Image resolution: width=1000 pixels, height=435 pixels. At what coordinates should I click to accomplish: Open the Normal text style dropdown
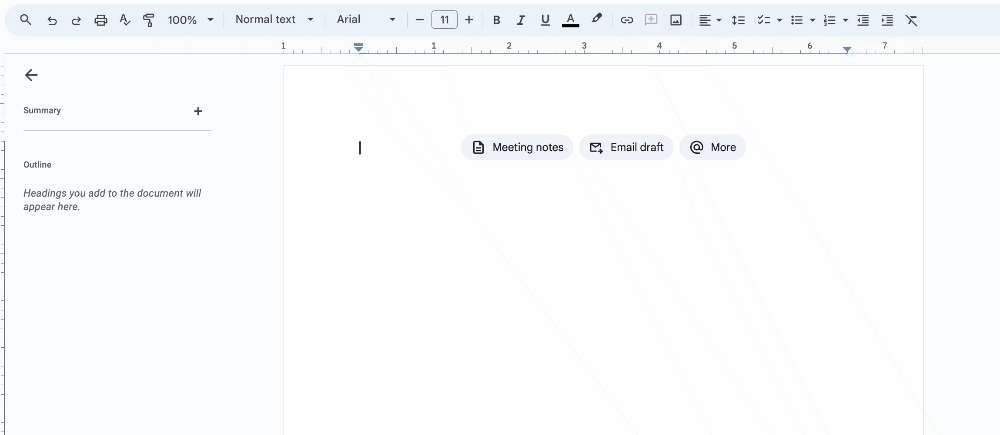274,20
